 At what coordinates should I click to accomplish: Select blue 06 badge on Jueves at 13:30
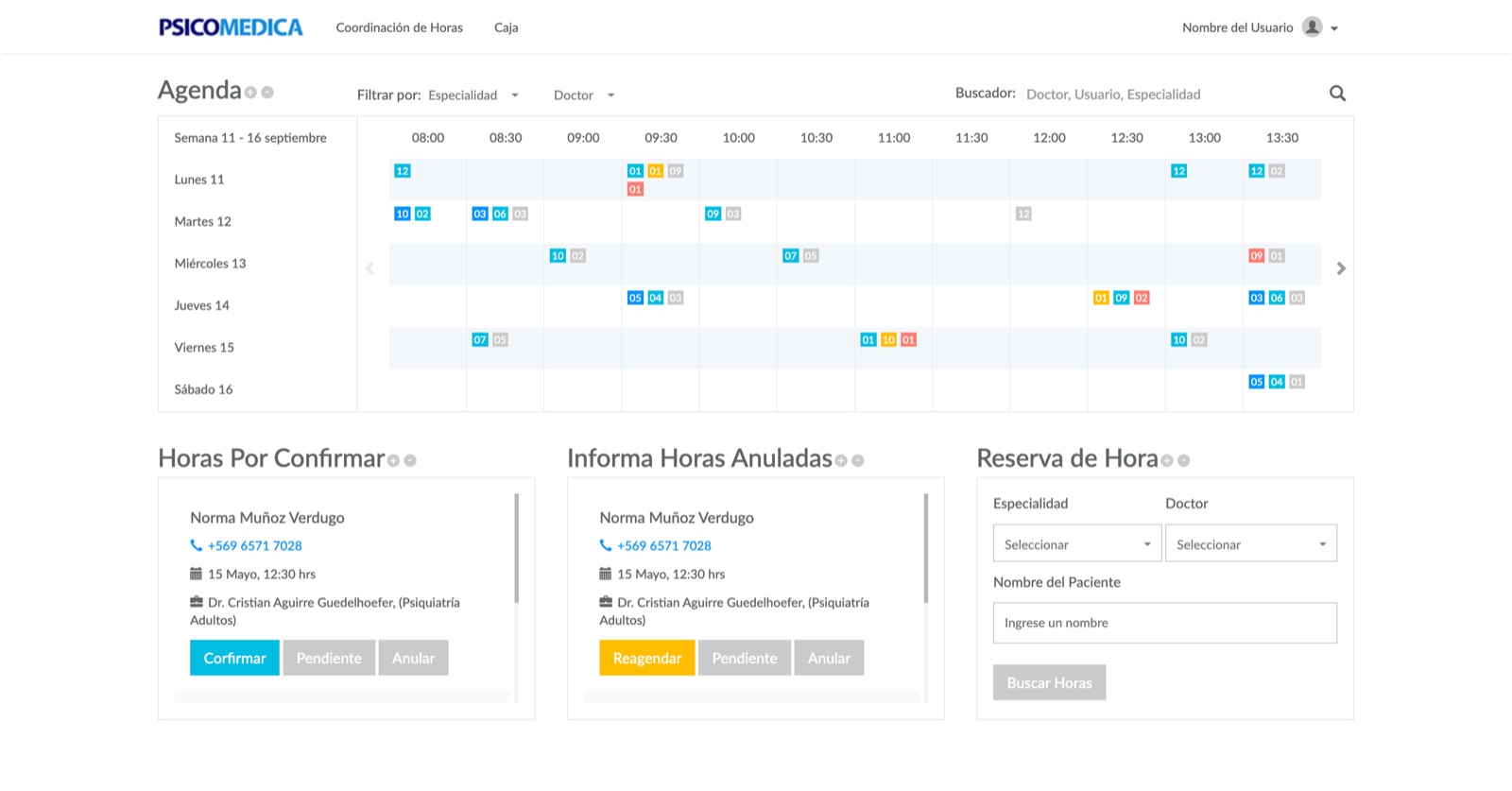tap(1277, 298)
